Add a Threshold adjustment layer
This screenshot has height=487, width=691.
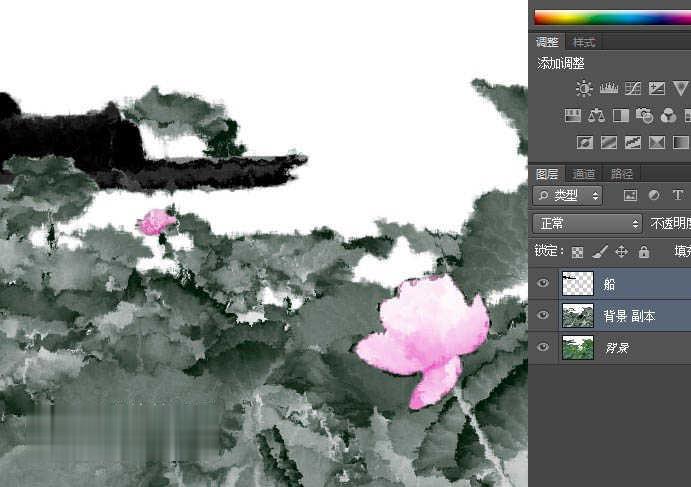(x=633, y=142)
